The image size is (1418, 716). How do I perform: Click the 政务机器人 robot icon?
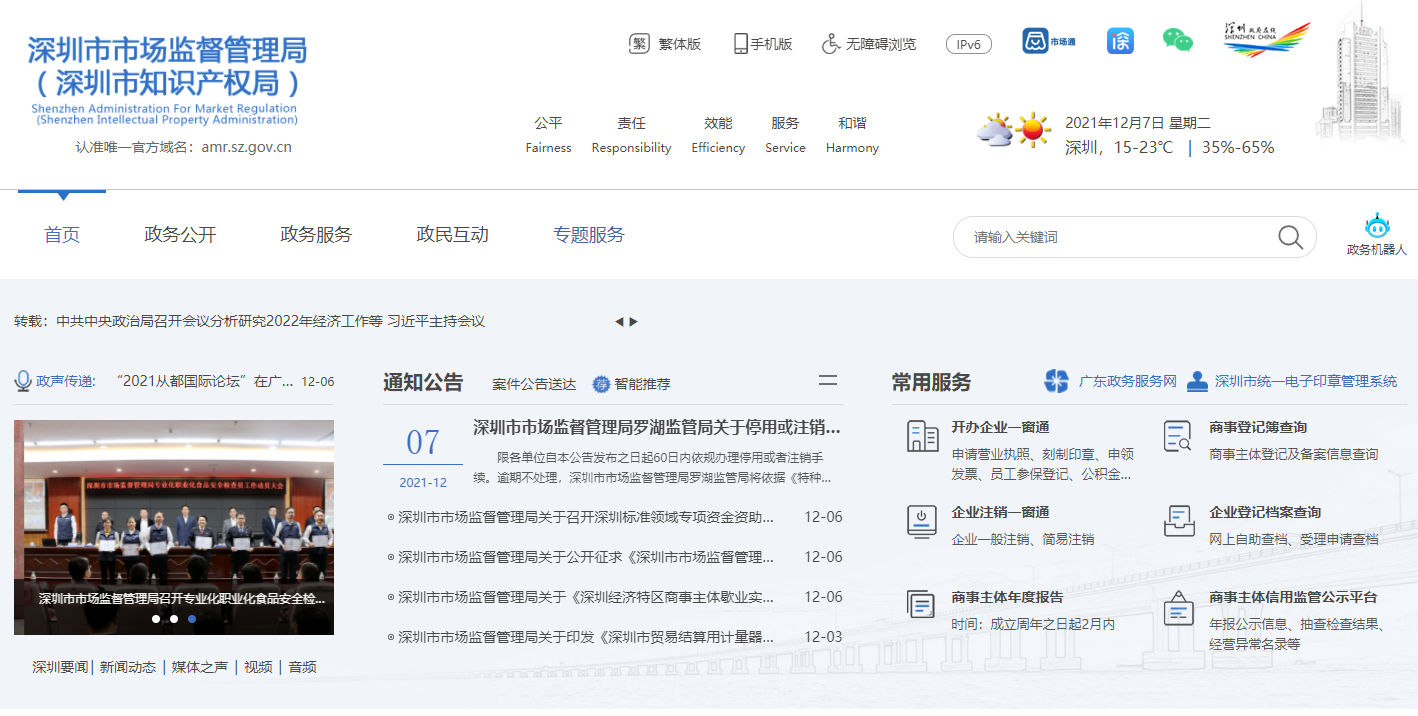point(1376,228)
